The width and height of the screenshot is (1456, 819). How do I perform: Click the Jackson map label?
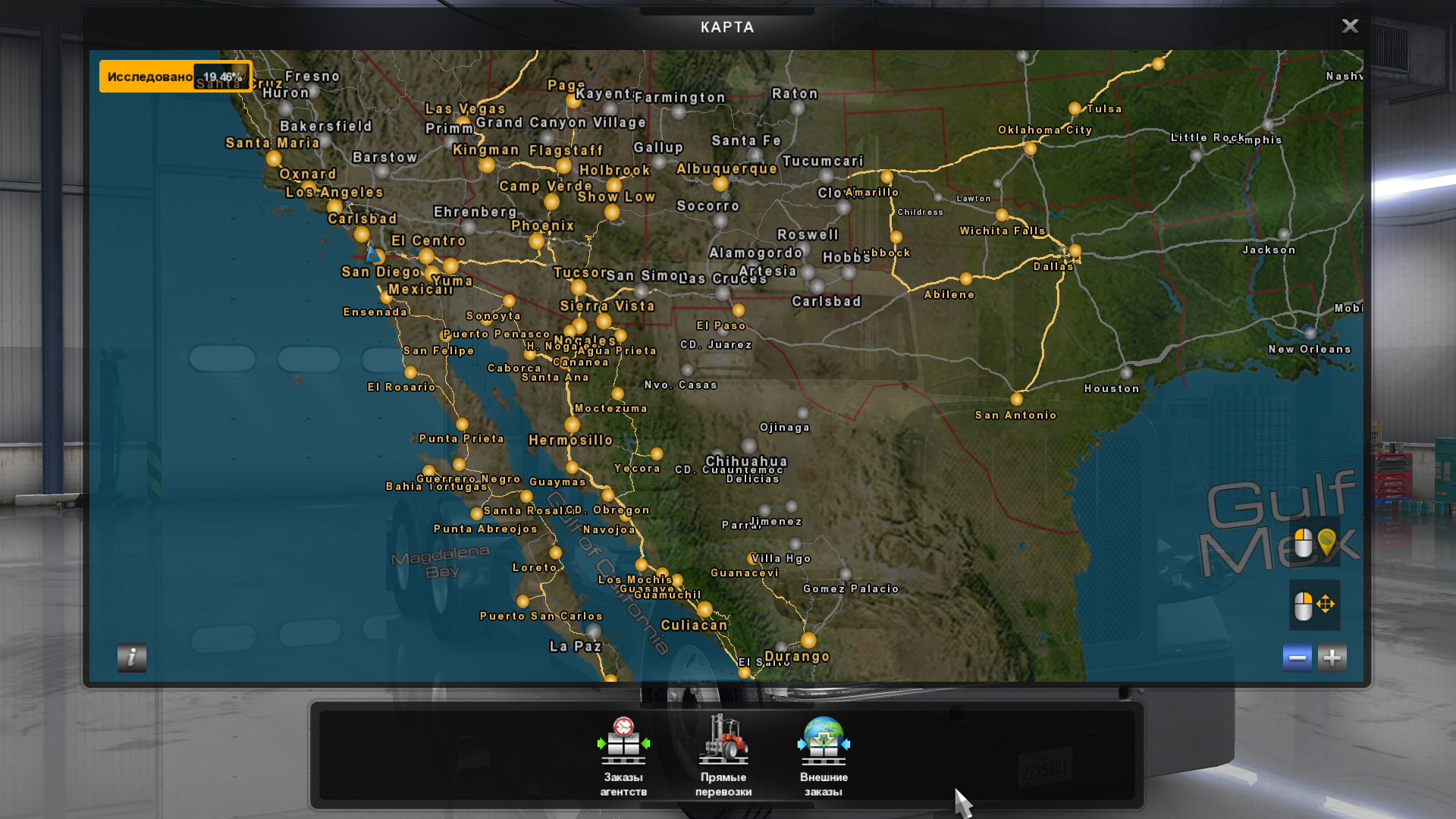point(1269,249)
